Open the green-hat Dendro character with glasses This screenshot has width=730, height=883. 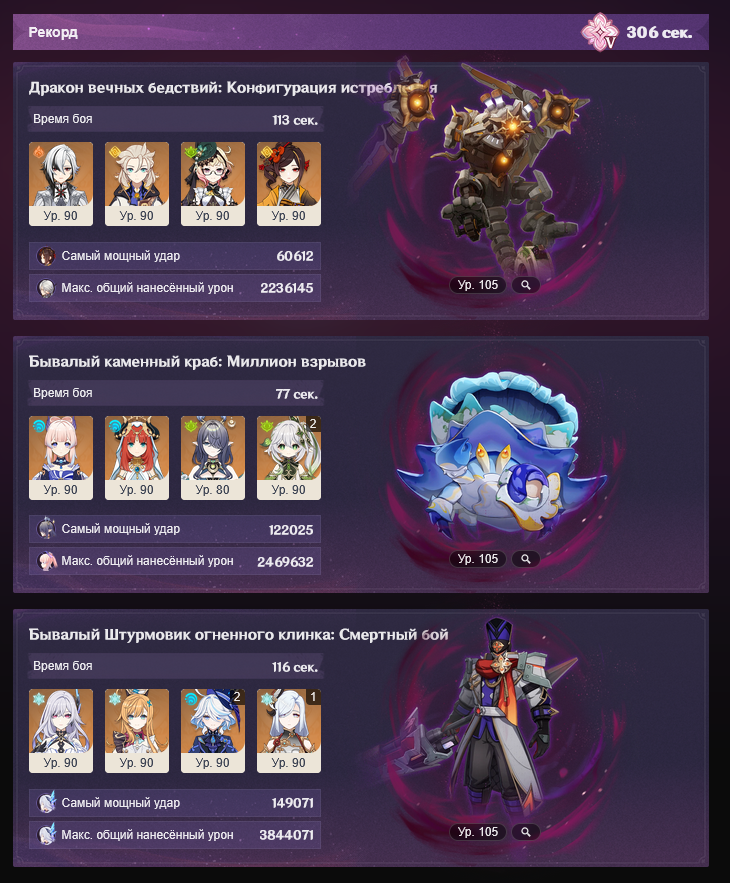point(213,184)
